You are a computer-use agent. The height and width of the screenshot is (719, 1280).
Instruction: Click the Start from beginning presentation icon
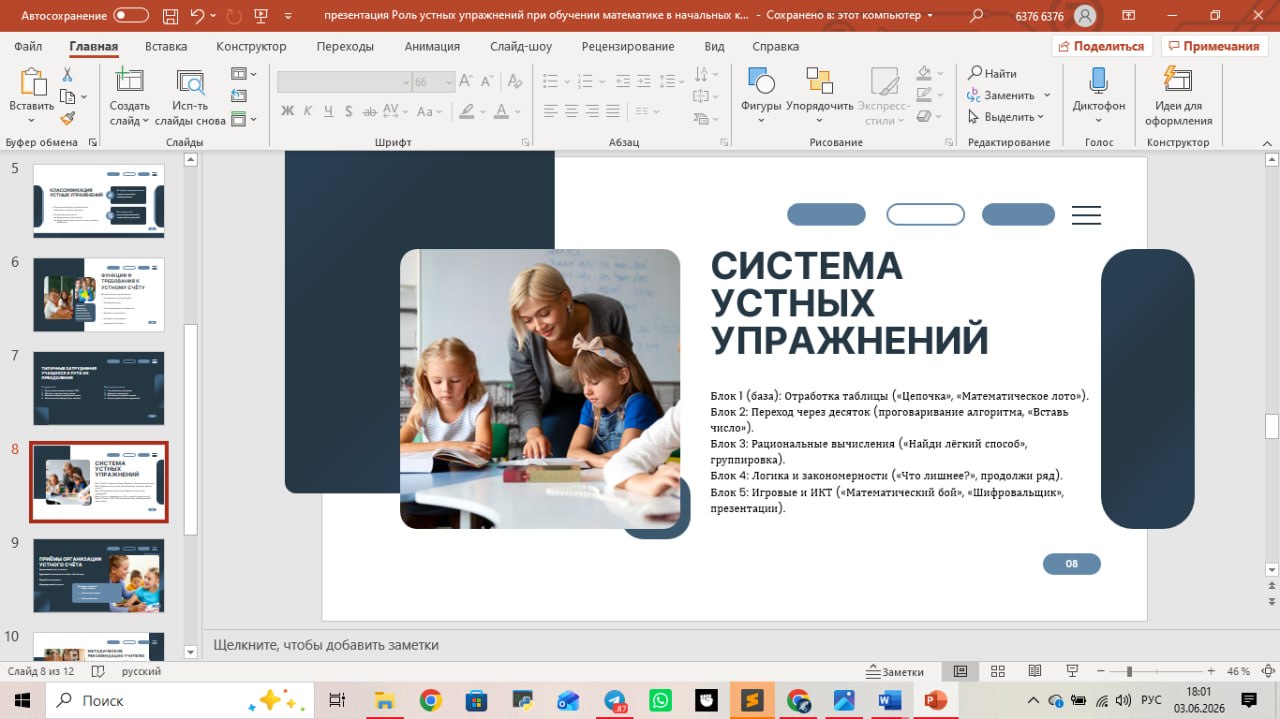tap(262, 15)
